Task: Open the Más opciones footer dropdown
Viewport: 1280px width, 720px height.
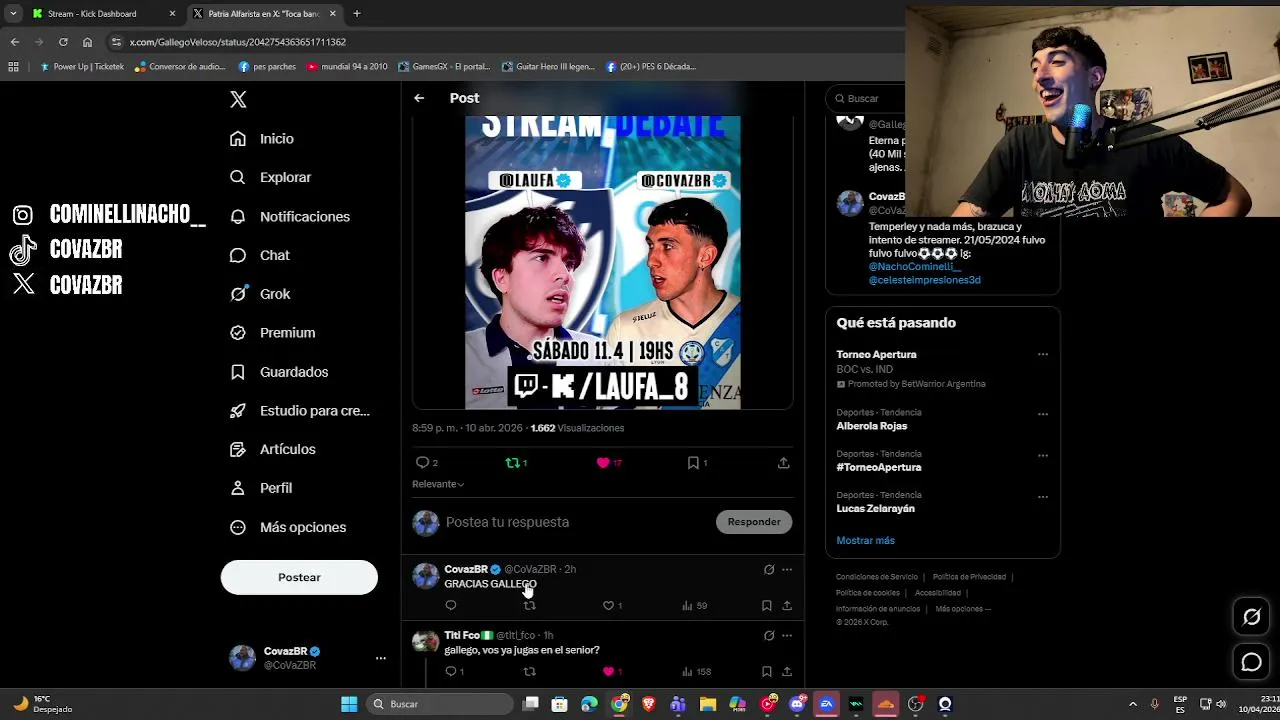Action: coord(963,608)
